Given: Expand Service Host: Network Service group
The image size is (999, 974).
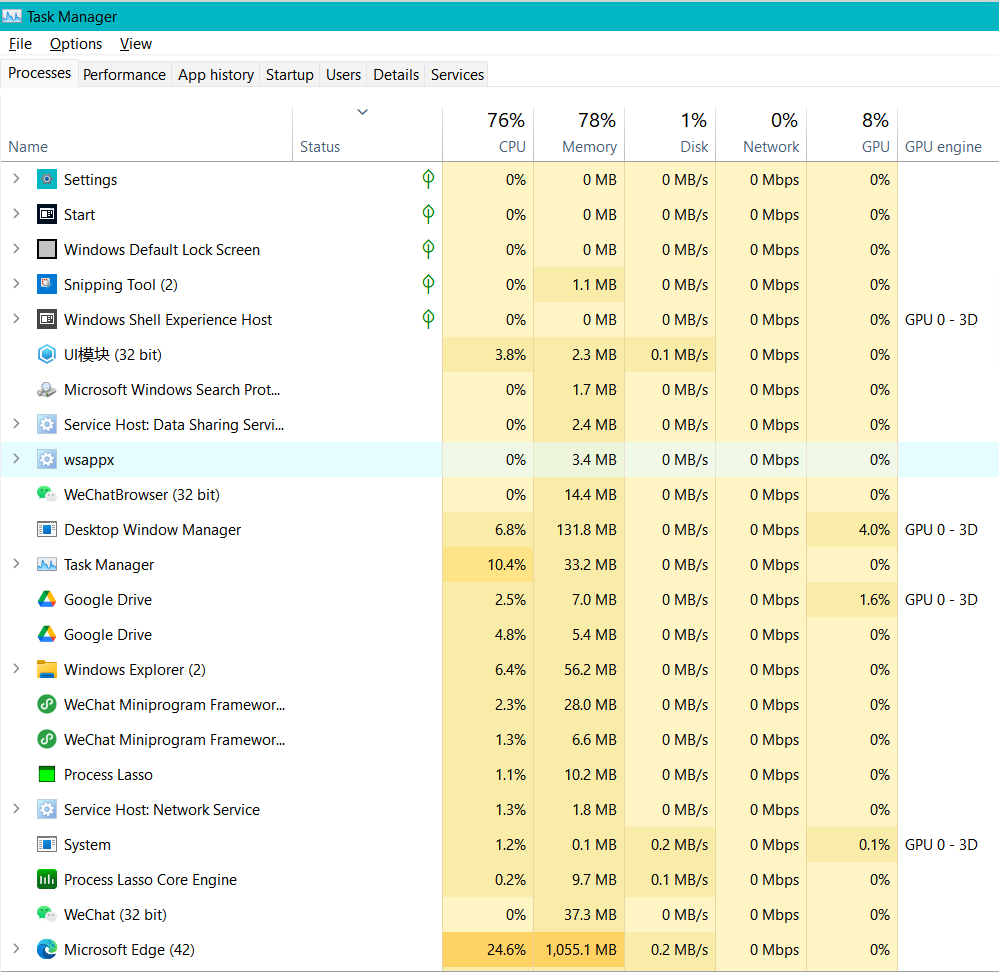Looking at the screenshot, I should pyautogui.click(x=17, y=810).
